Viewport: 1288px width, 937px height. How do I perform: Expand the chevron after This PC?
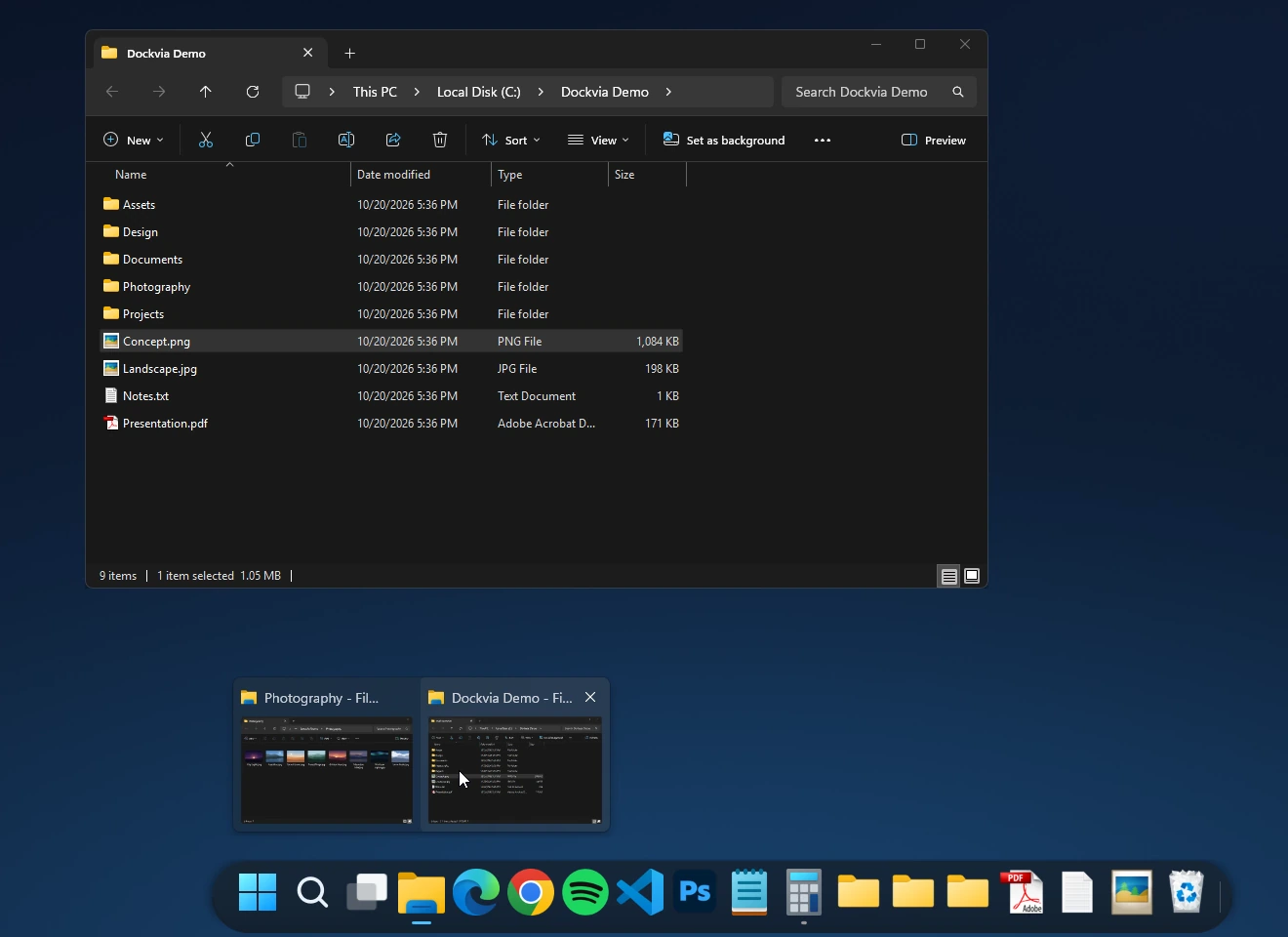coord(417,92)
